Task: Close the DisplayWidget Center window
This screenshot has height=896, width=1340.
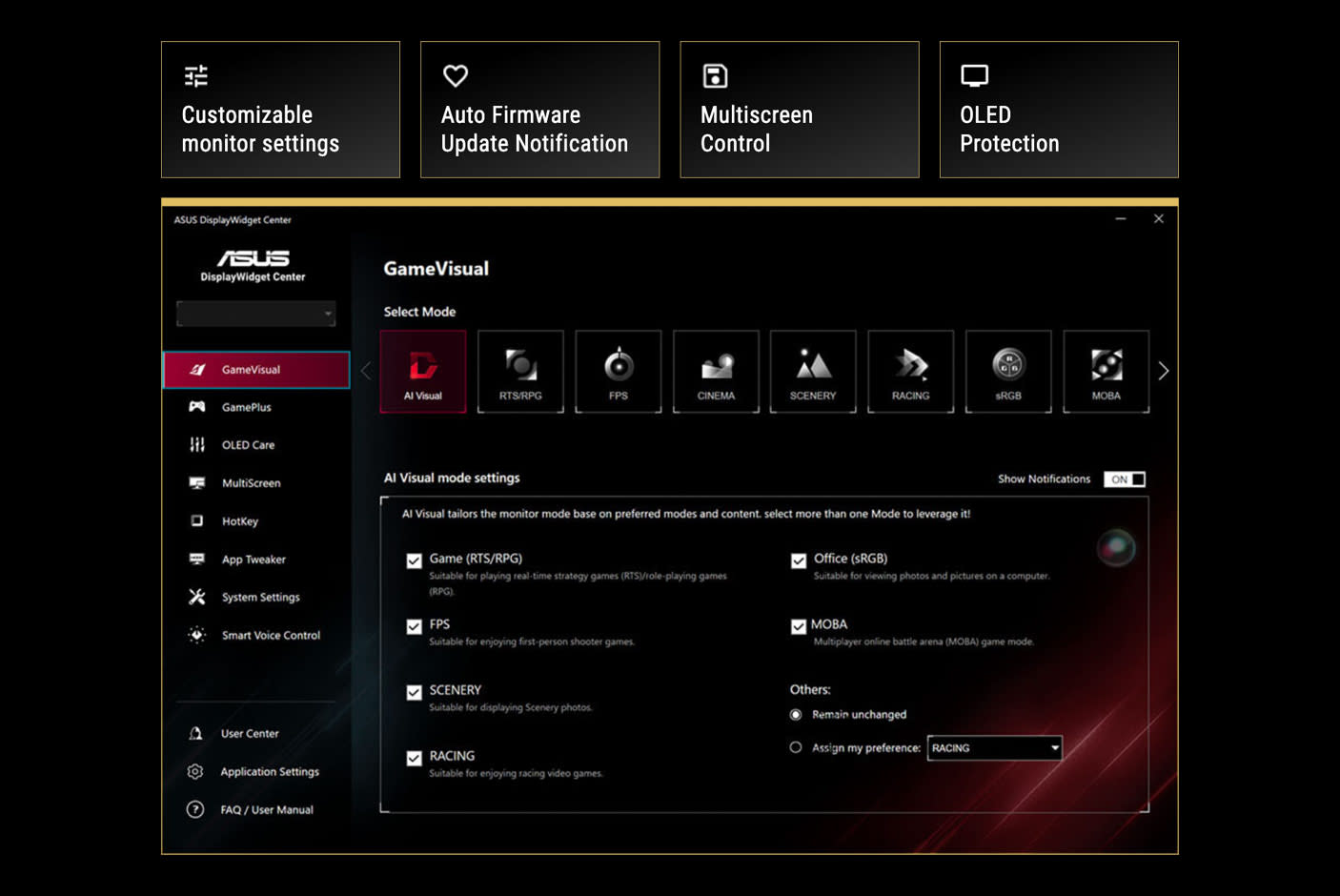Action: coord(1159,219)
